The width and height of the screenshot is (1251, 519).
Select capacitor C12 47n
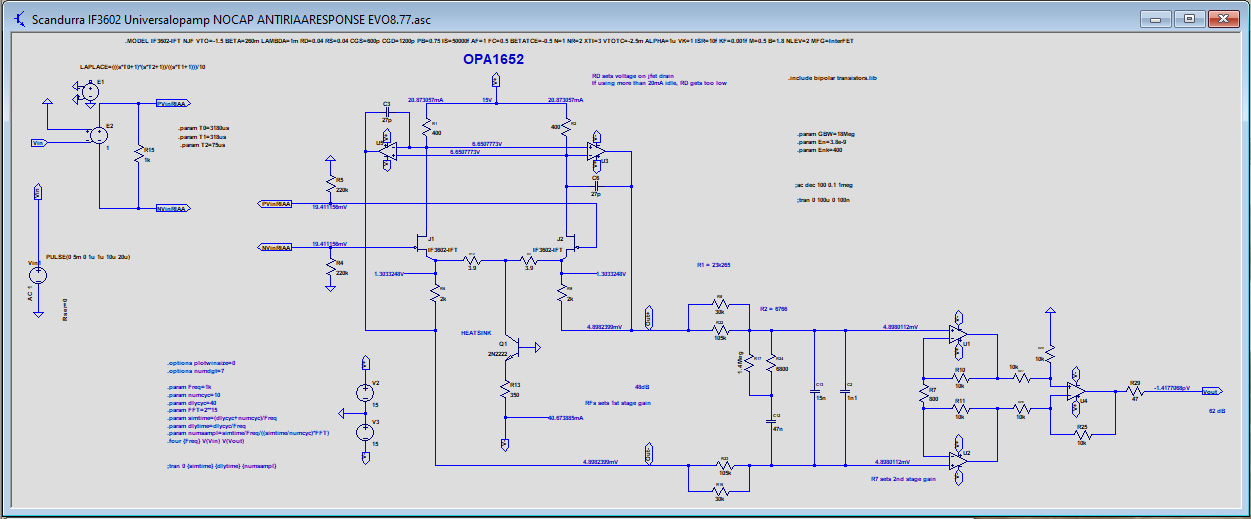click(x=772, y=421)
